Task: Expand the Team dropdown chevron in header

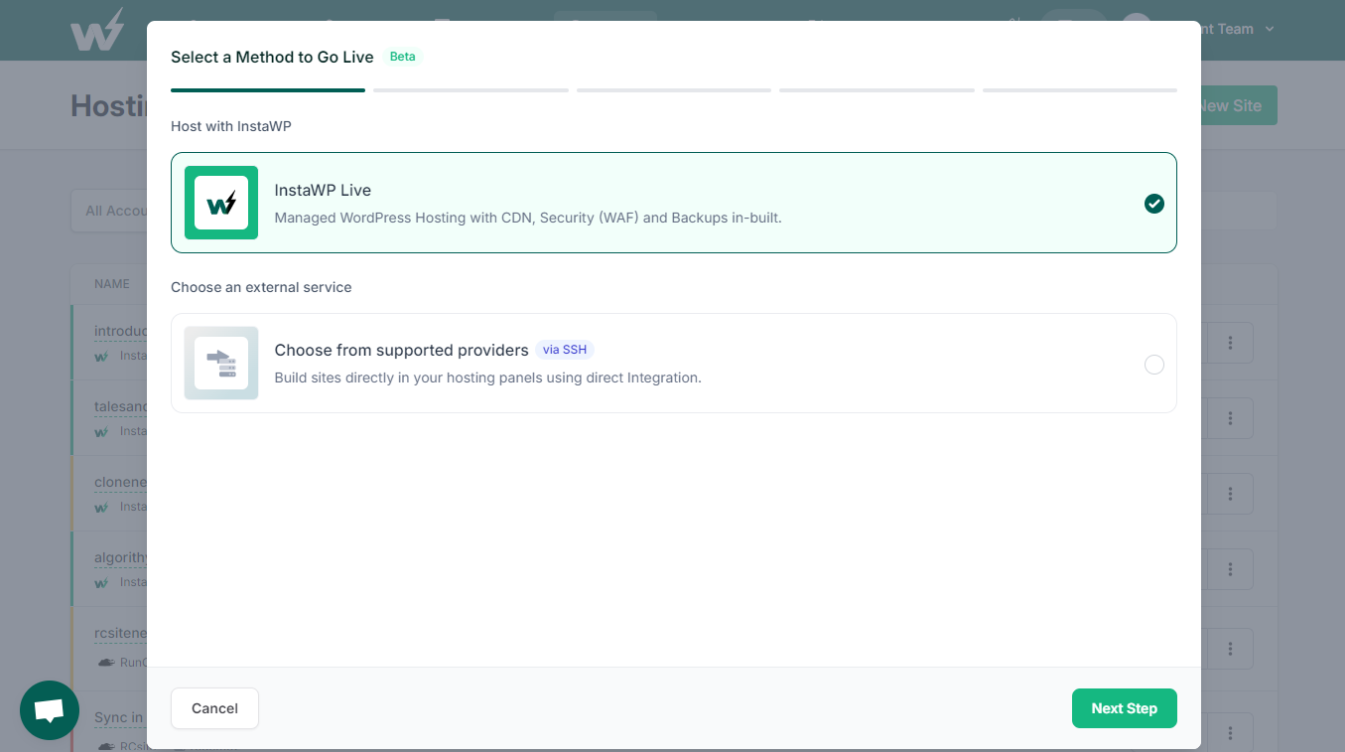Action: pos(1270,29)
